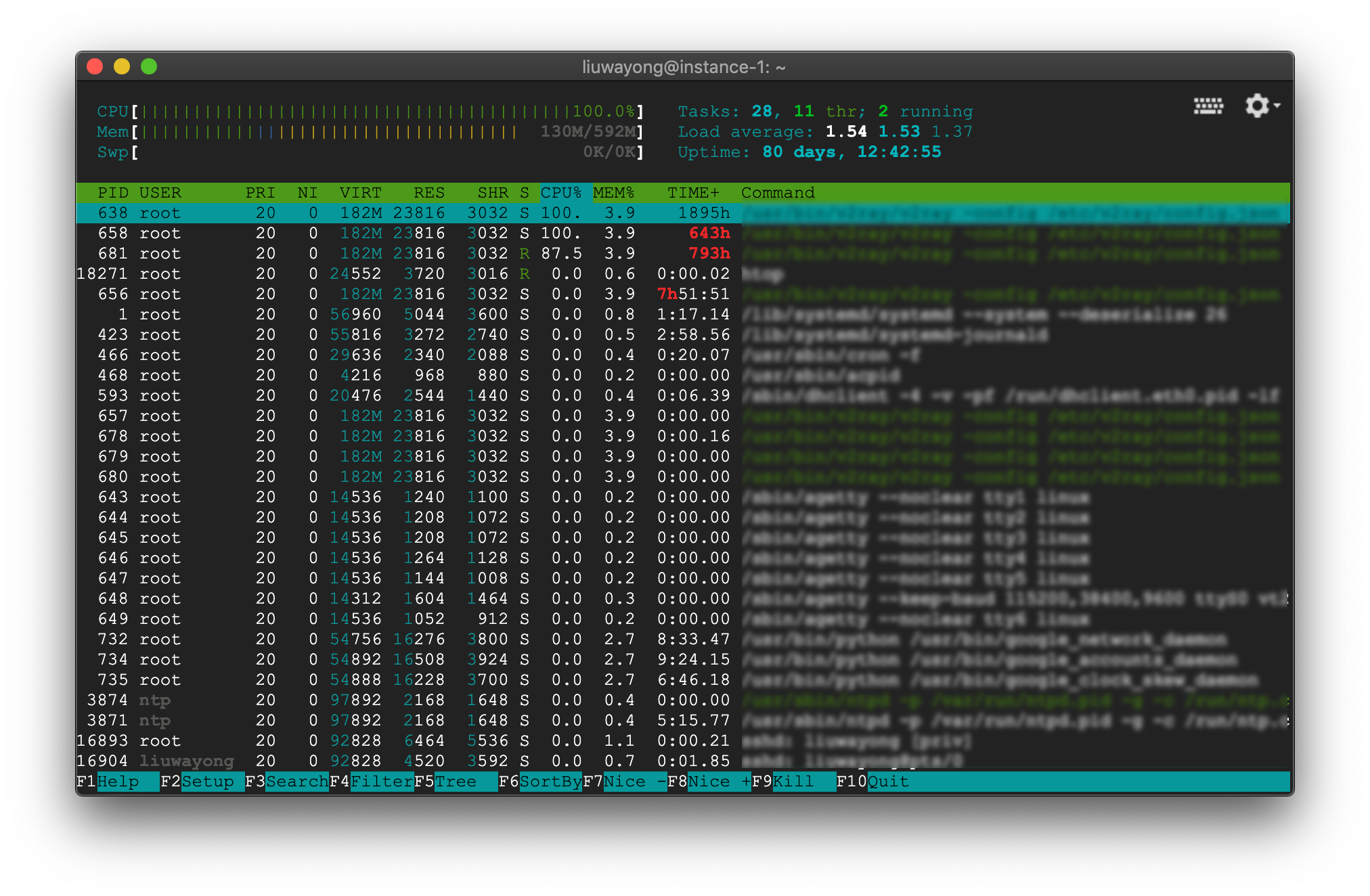Select F9 Kill in footer bar
Screen dimensions: 1370x896
pos(794,782)
